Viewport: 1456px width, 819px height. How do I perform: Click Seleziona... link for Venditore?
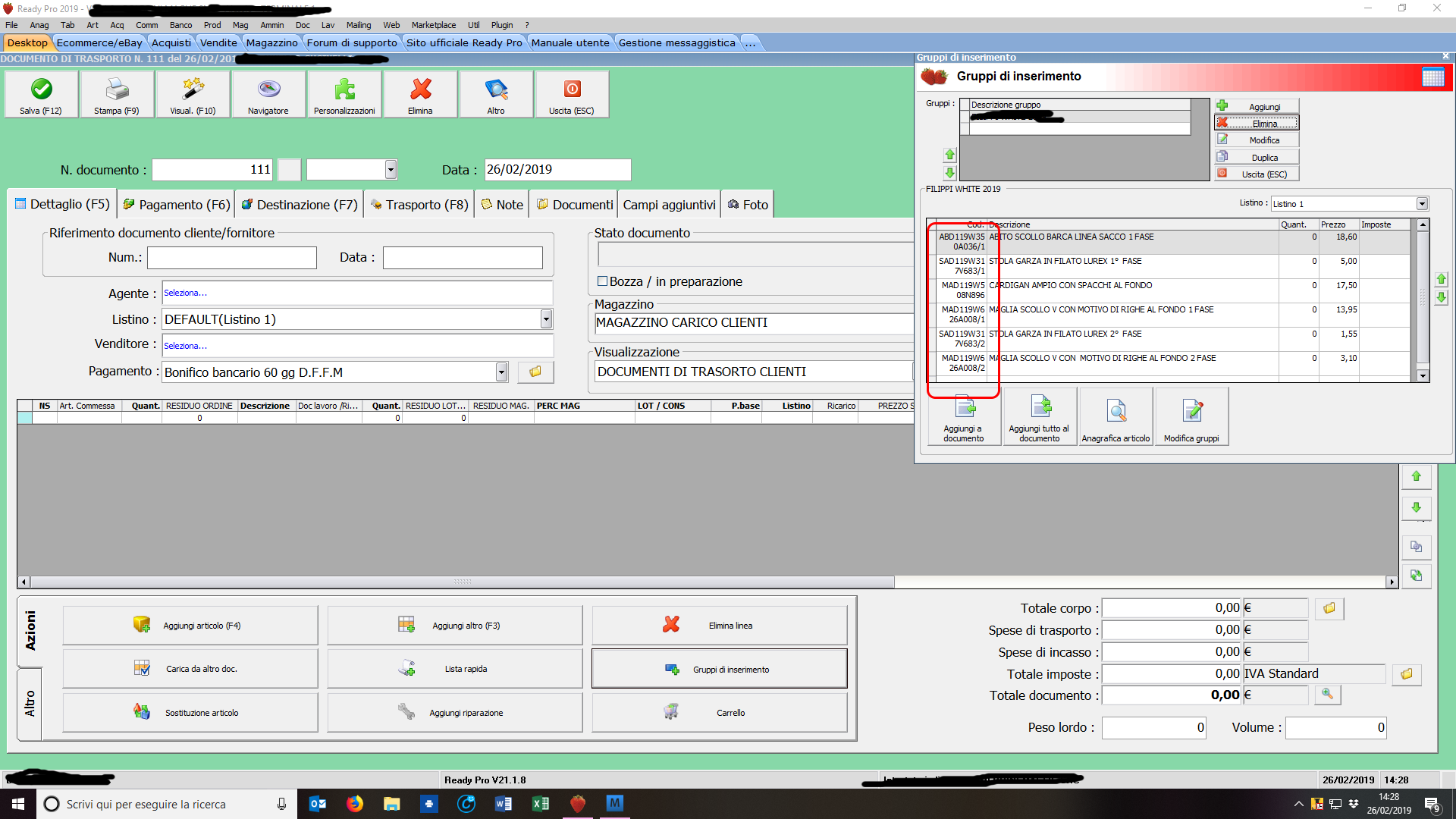click(185, 346)
